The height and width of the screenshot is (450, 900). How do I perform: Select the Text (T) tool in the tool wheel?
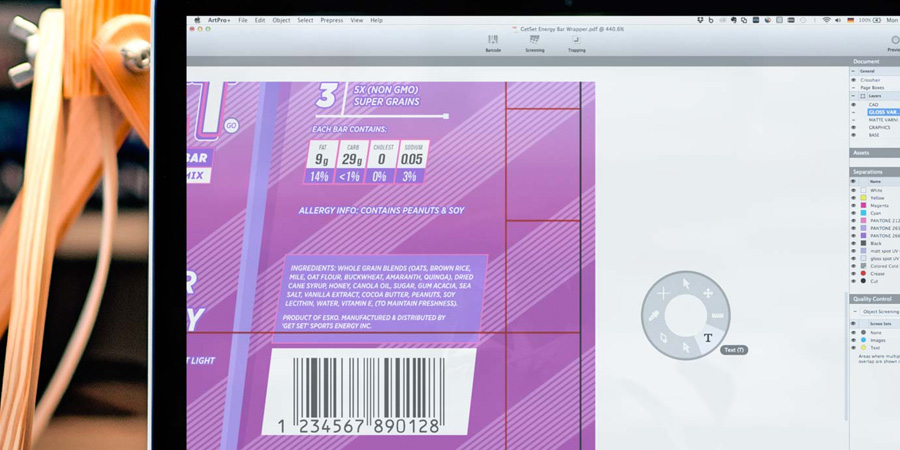click(708, 338)
